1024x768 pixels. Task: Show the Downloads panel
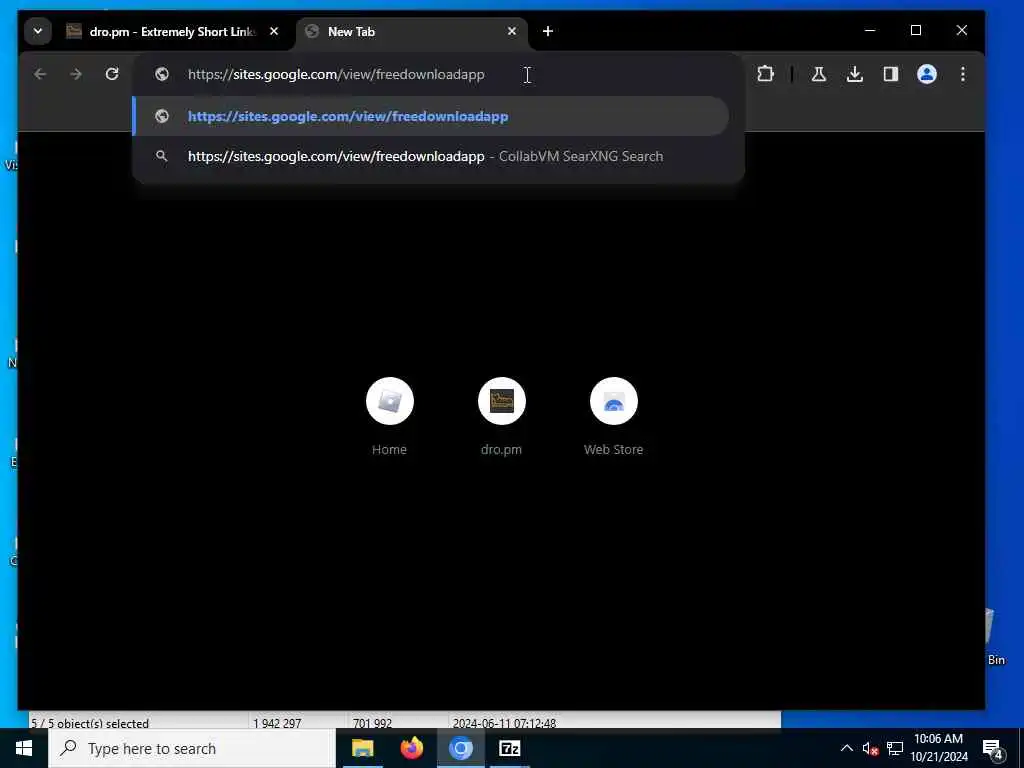pyautogui.click(x=854, y=74)
